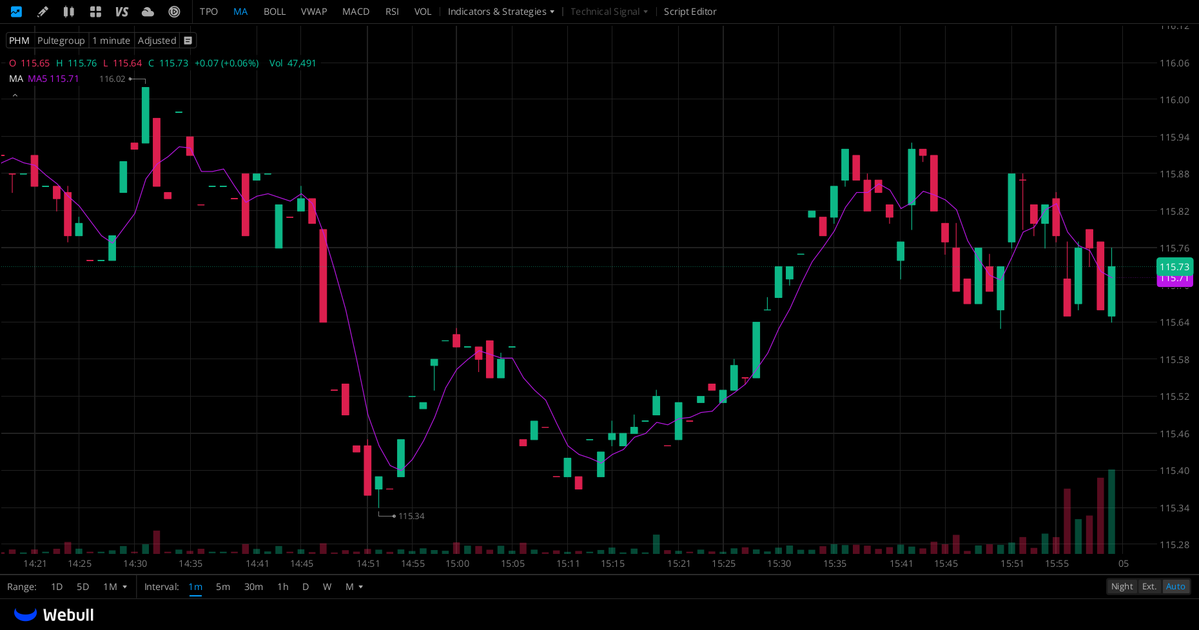Click the 115.34 low price marker
The image size is (1199, 630).
(411, 516)
